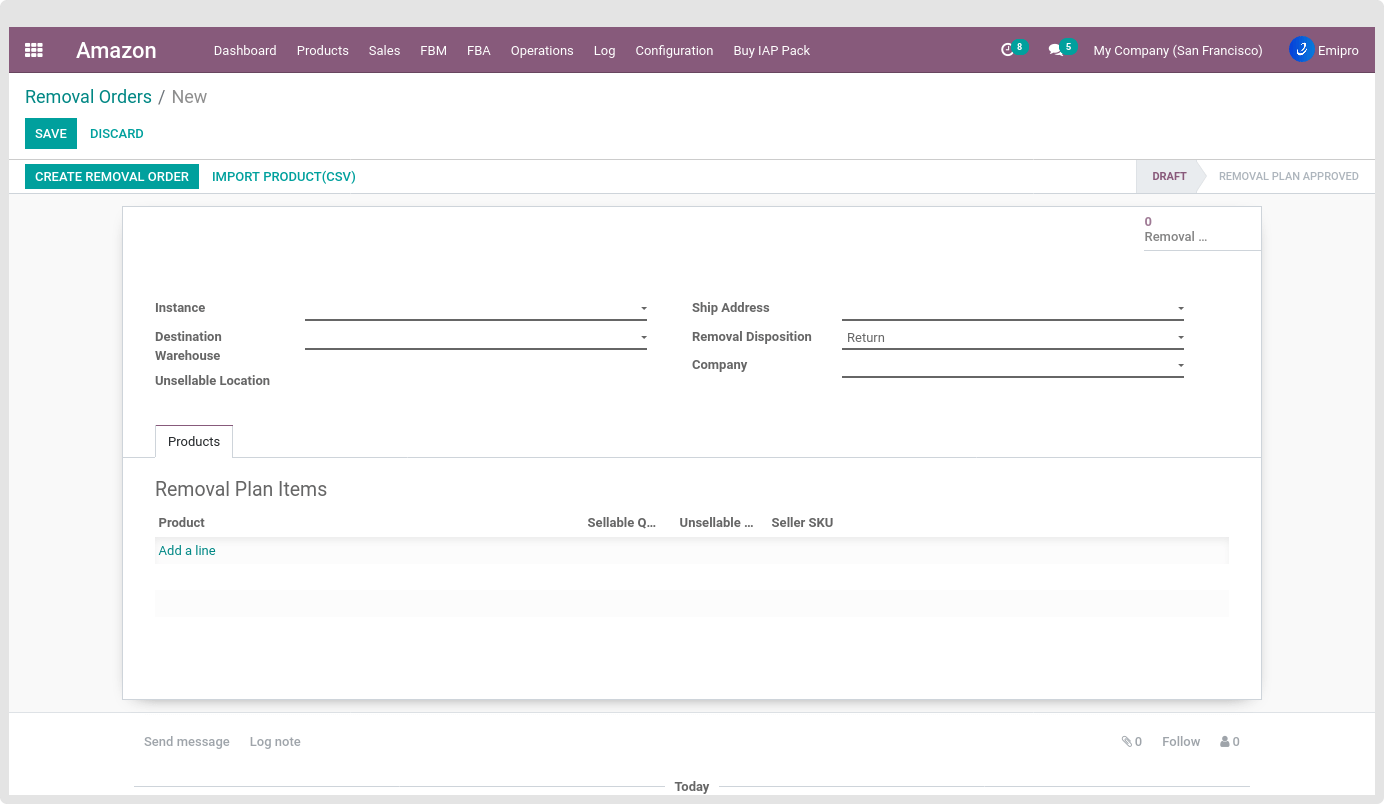This screenshot has width=1384, height=804.
Task: Open the conversations chat bubble icon
Action: click(x=1055, y=50)
